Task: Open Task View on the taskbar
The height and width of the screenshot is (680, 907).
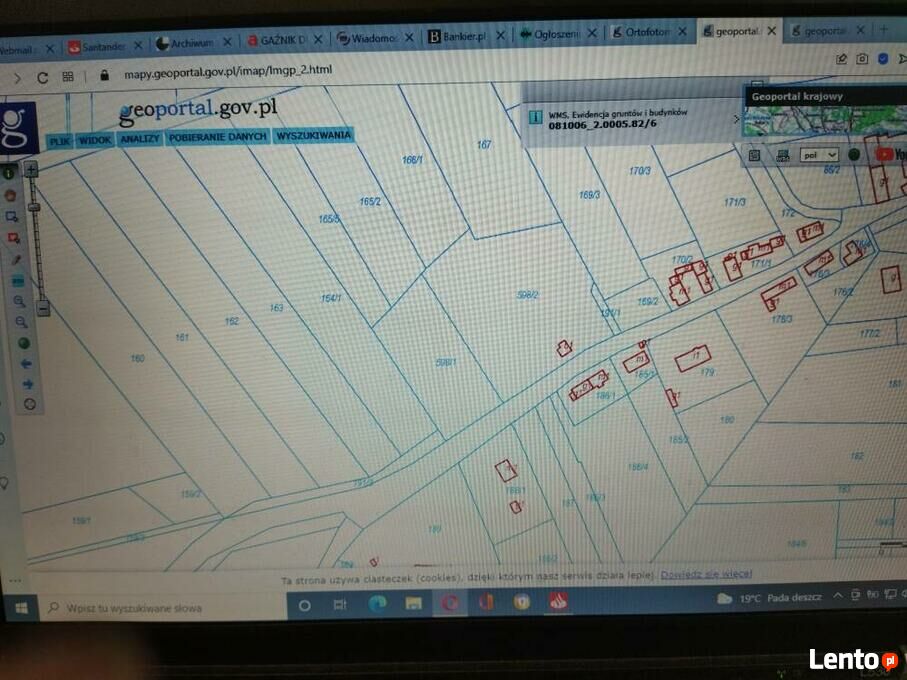Action: coord(340,605)
